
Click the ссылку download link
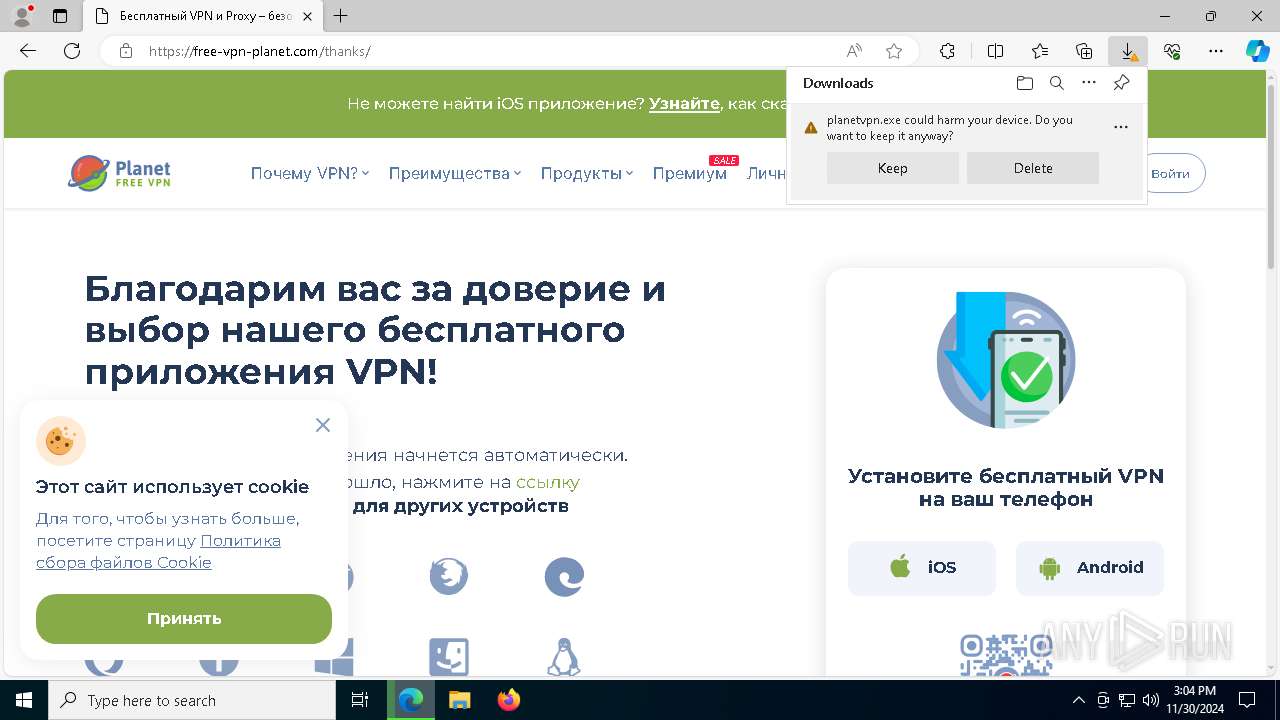[548, 482]
